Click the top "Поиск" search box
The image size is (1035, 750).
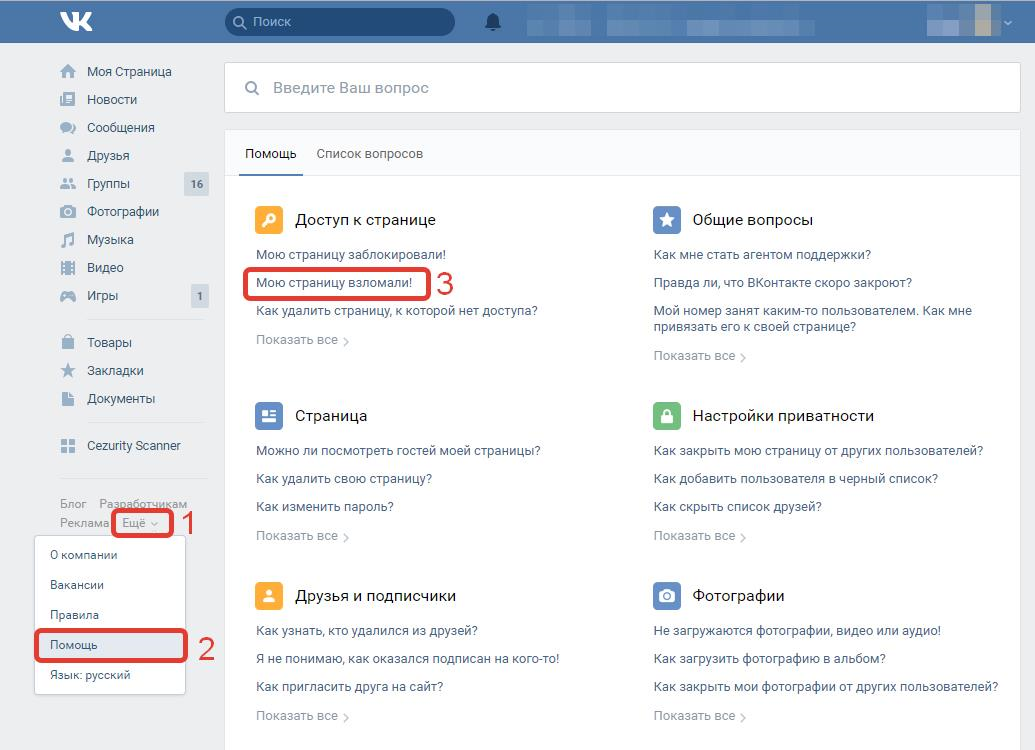(340, 22)
